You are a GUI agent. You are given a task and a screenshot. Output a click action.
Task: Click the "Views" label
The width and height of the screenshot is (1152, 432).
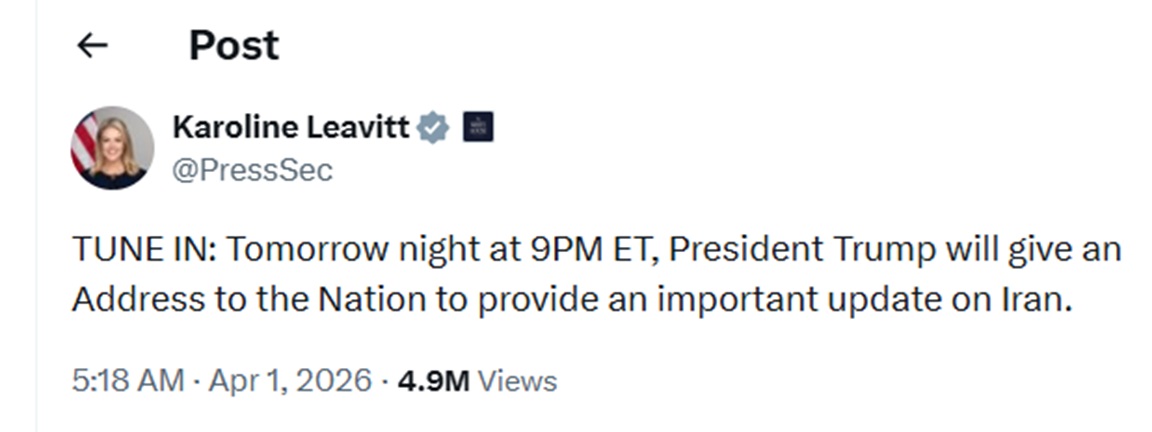click(x=517, y=381)
